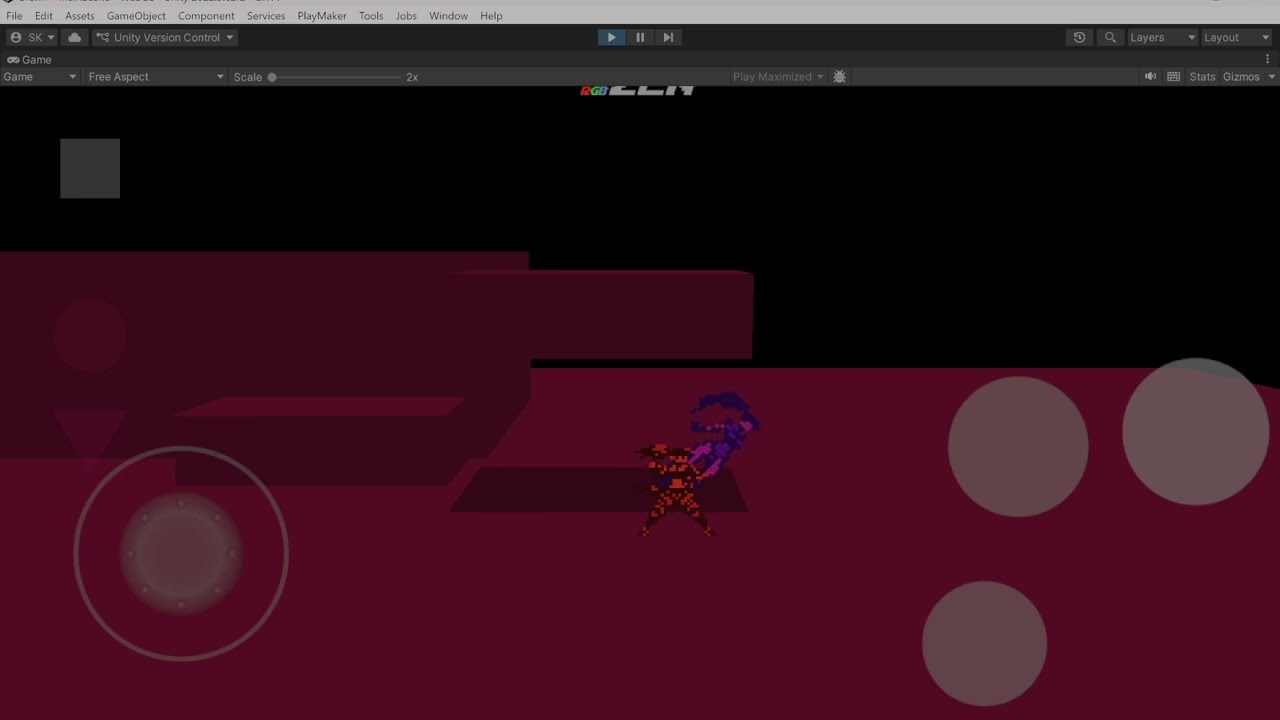Viewport: 1280px width, 720px height.
Task: Open the Assets menu
Action: (x=80, y=16)
